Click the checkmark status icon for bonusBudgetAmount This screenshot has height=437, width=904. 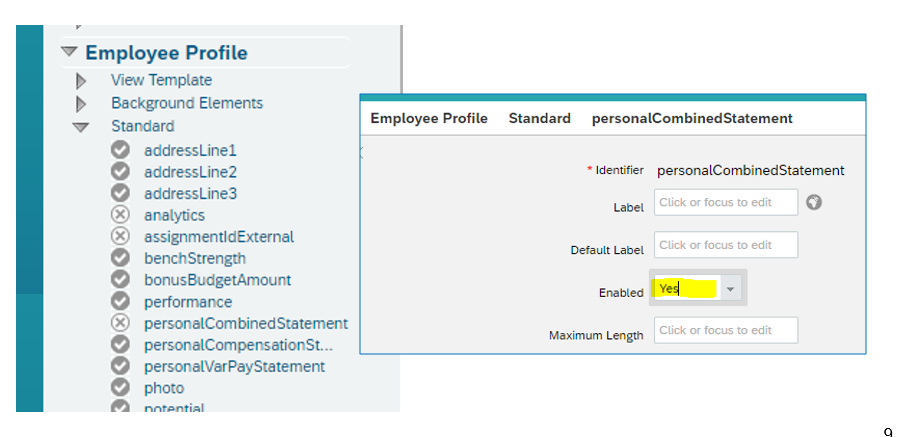click(120, 280)
